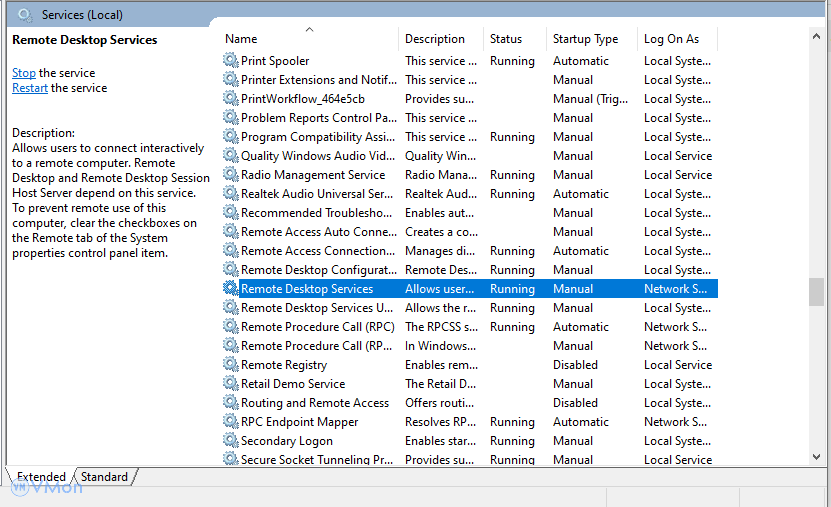Select the Realtek Audio Universal Service icon
Image resolution: width=831 pixels, height=507 pixels.
click(231, 194)
